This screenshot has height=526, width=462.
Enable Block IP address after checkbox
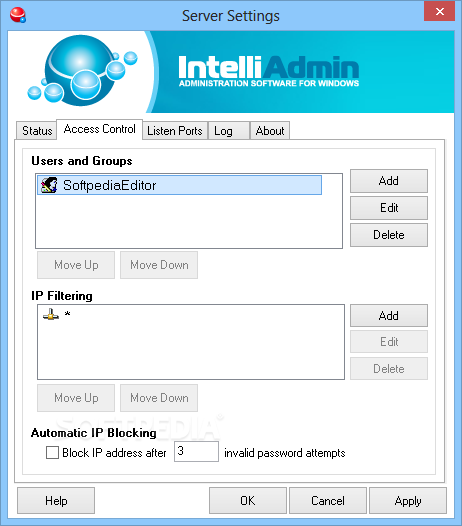click(52, 452)
